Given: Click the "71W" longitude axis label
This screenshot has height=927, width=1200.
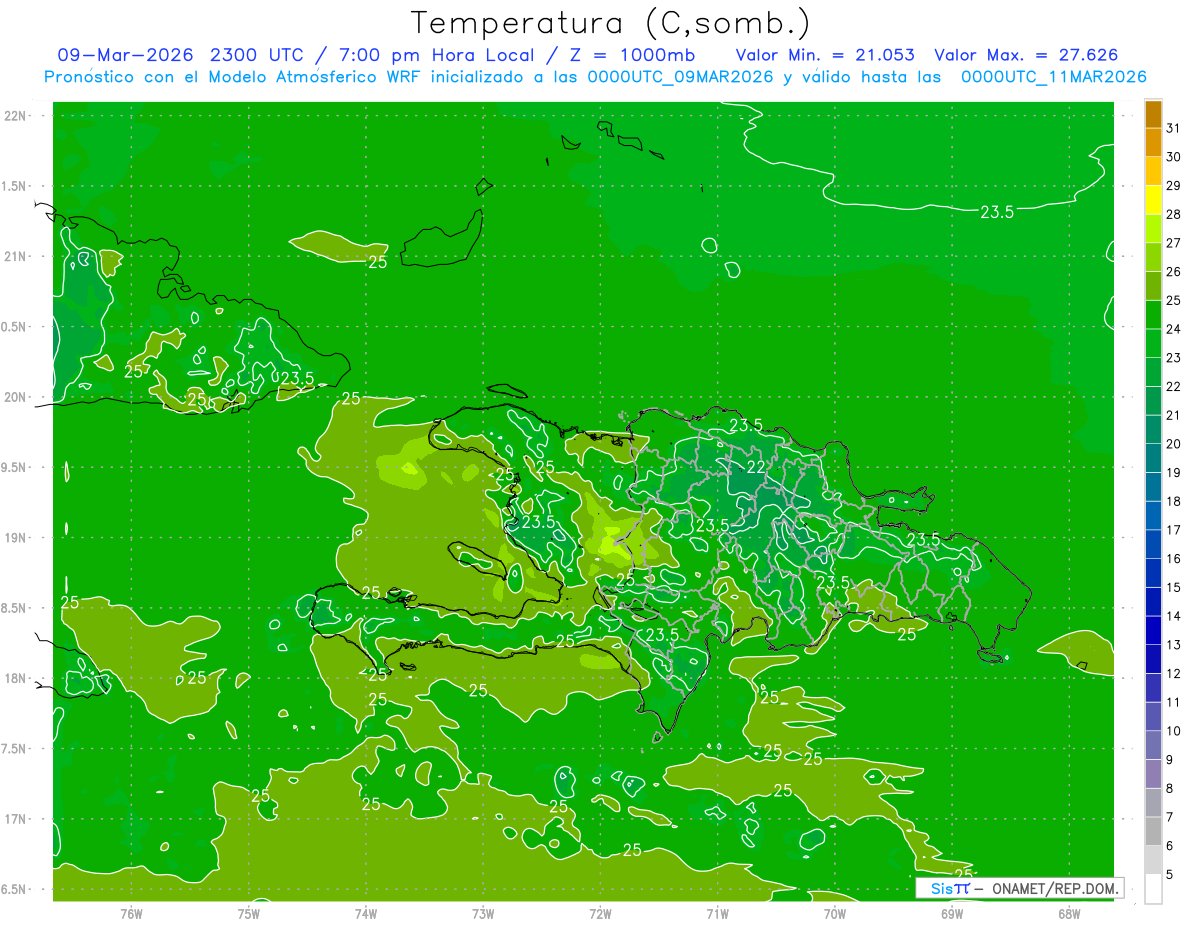Looking at the screenshot, I should (717, 914).
